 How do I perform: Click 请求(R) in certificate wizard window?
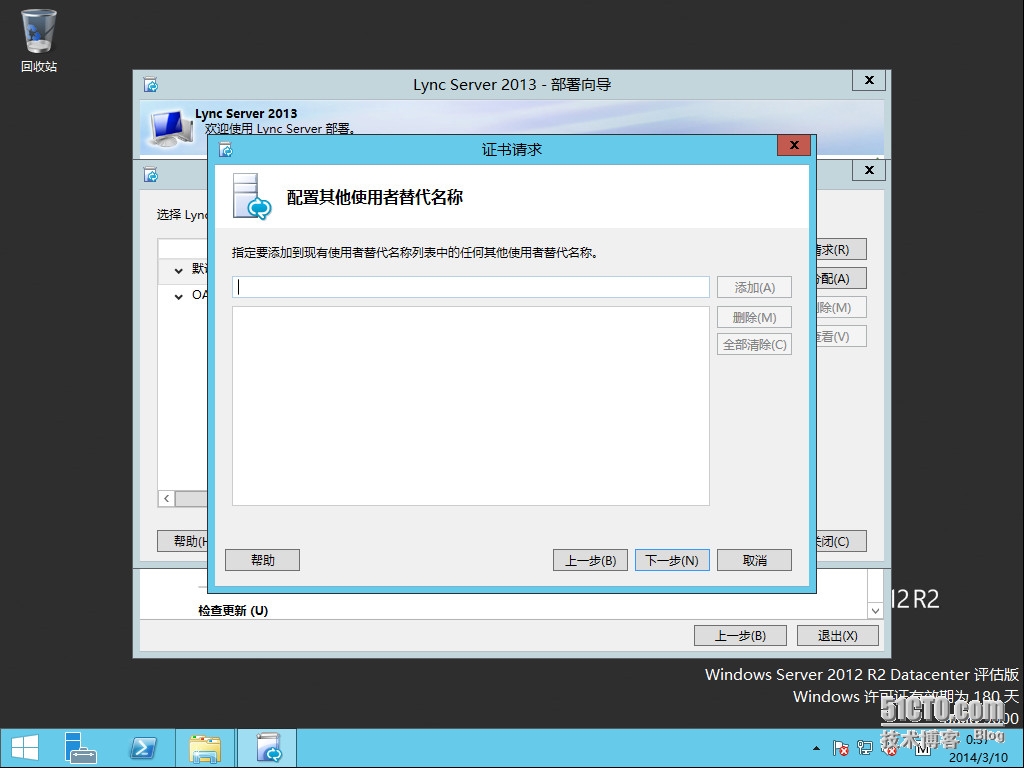click(x=840, y=249)
